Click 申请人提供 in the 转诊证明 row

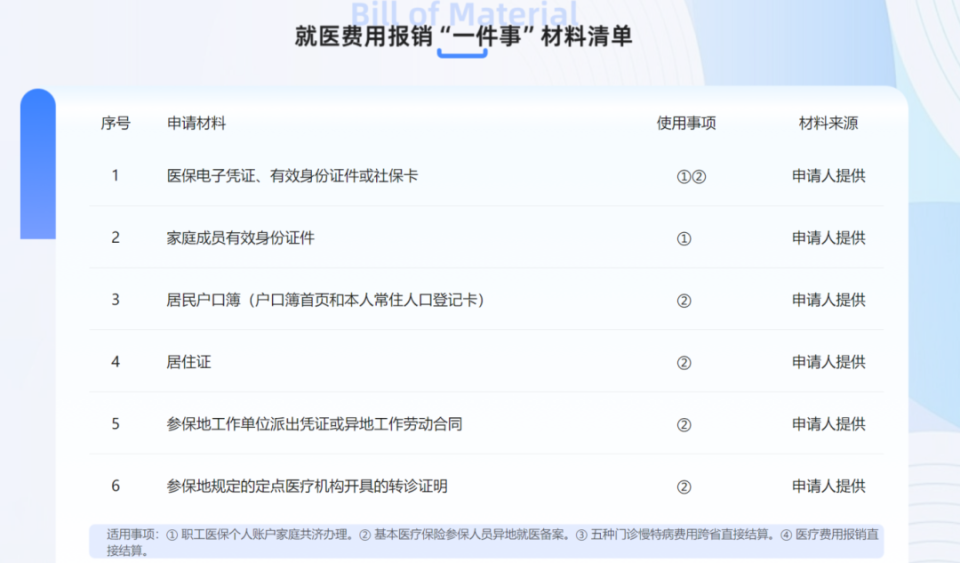[x=828, y=487]
